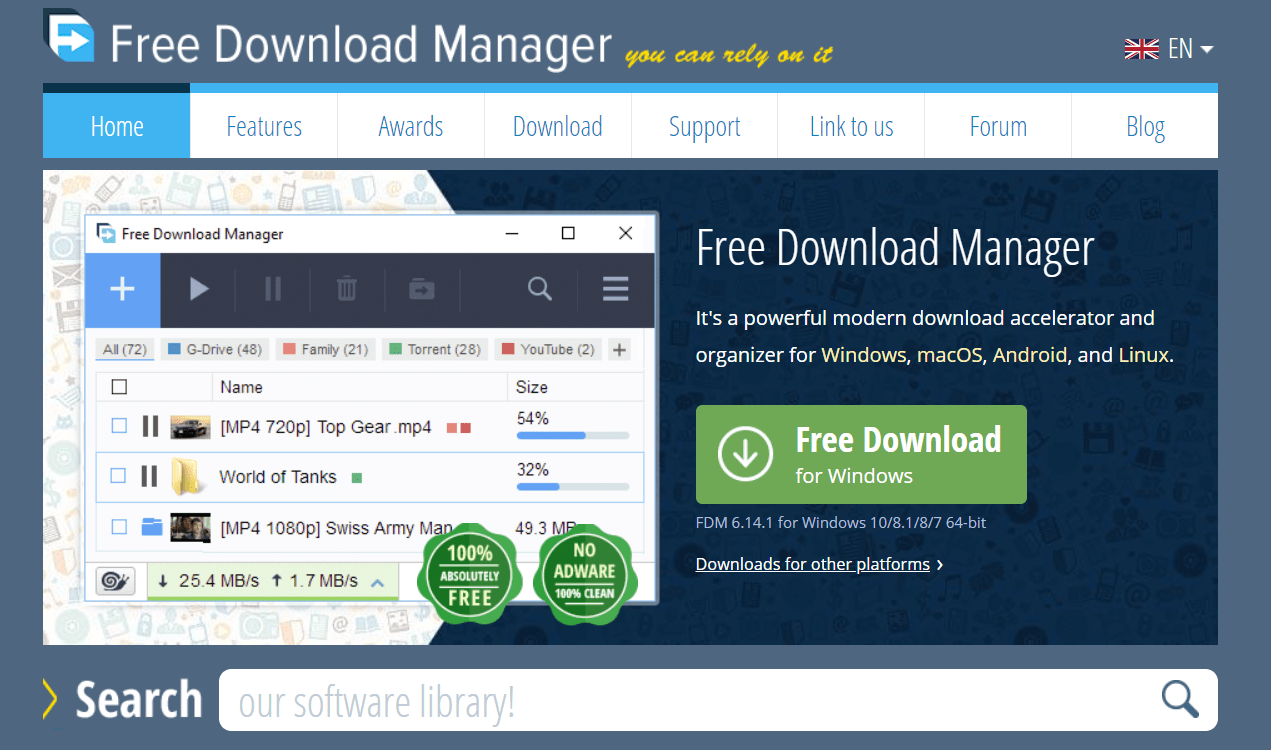Open Downloads for other platforms link
The height and width of the screenshot is (750, 1271).
813,564
